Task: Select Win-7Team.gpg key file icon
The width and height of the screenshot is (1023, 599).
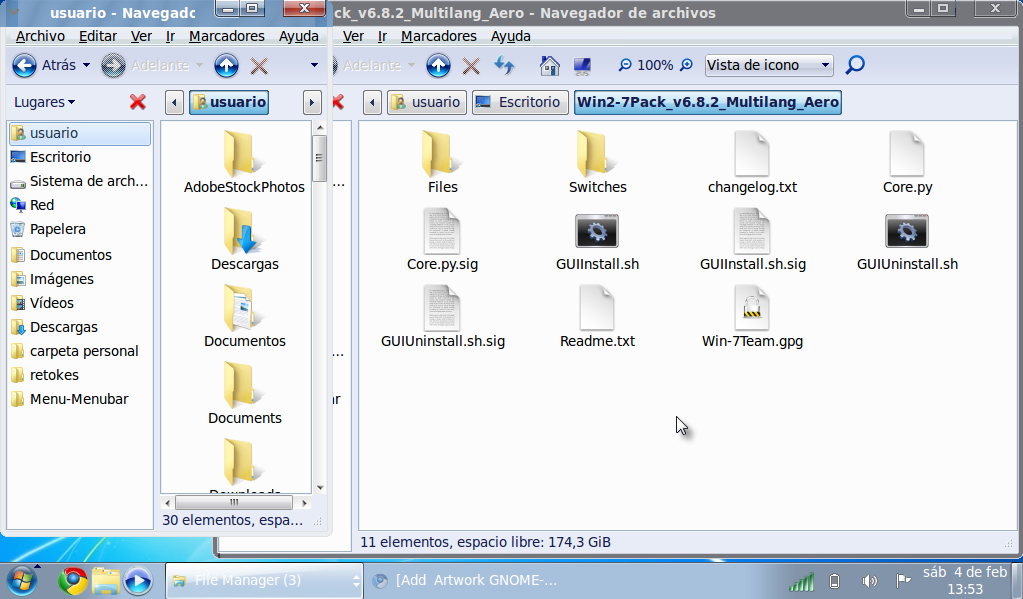Action: 752,307
